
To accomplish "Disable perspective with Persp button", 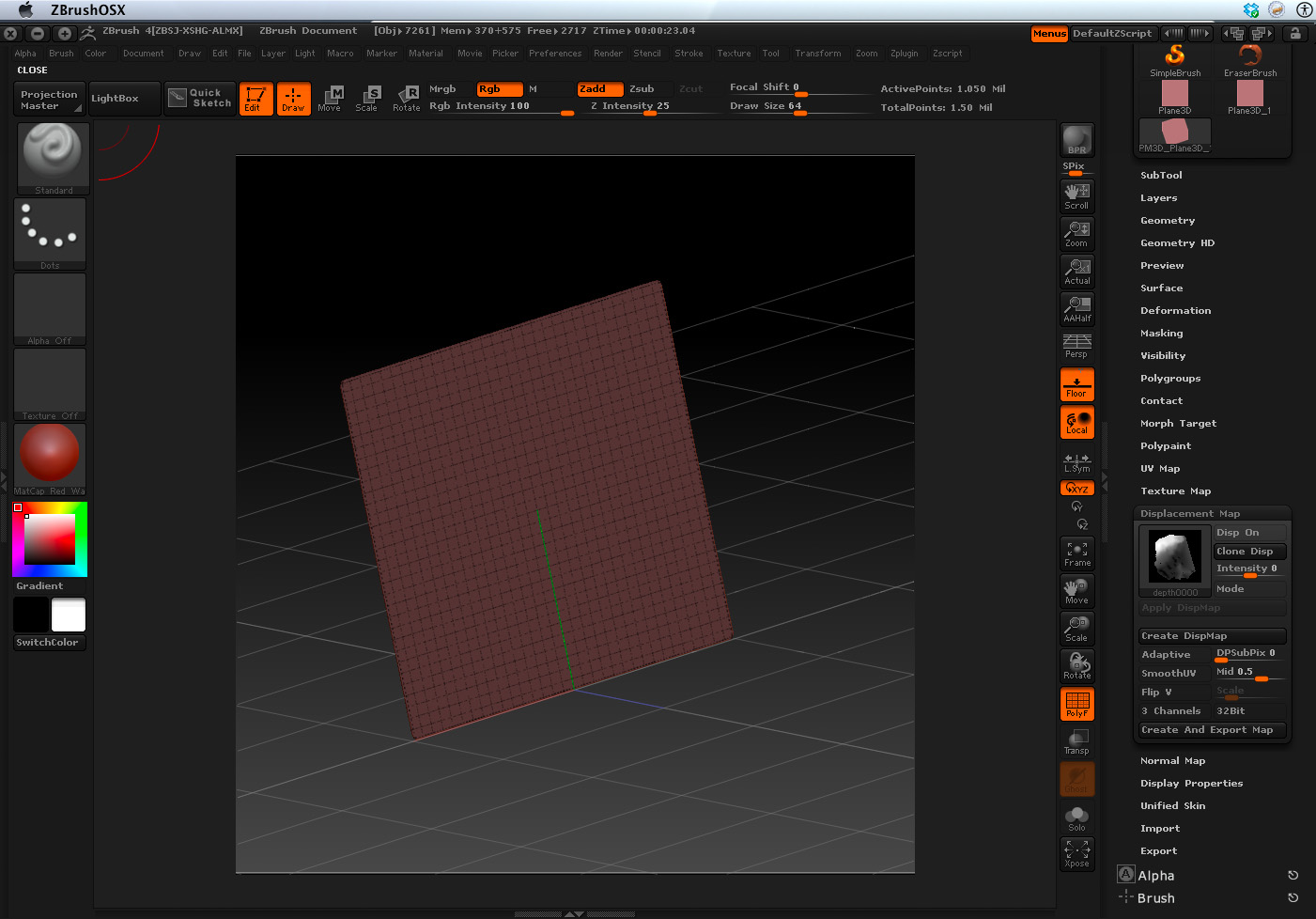I will pos(1076,346).
